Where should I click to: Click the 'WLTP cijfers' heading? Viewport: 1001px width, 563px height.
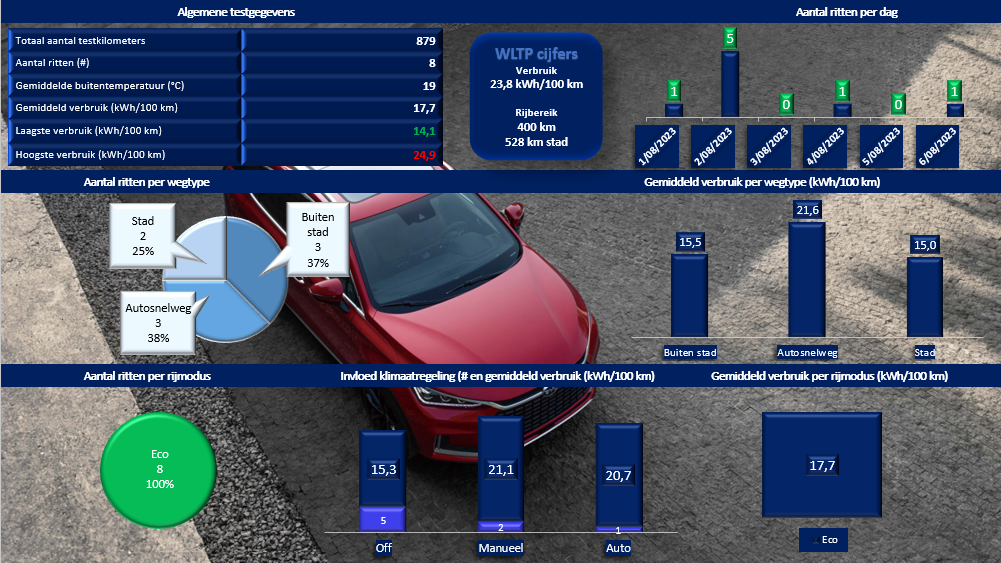[x=536, y=54]
